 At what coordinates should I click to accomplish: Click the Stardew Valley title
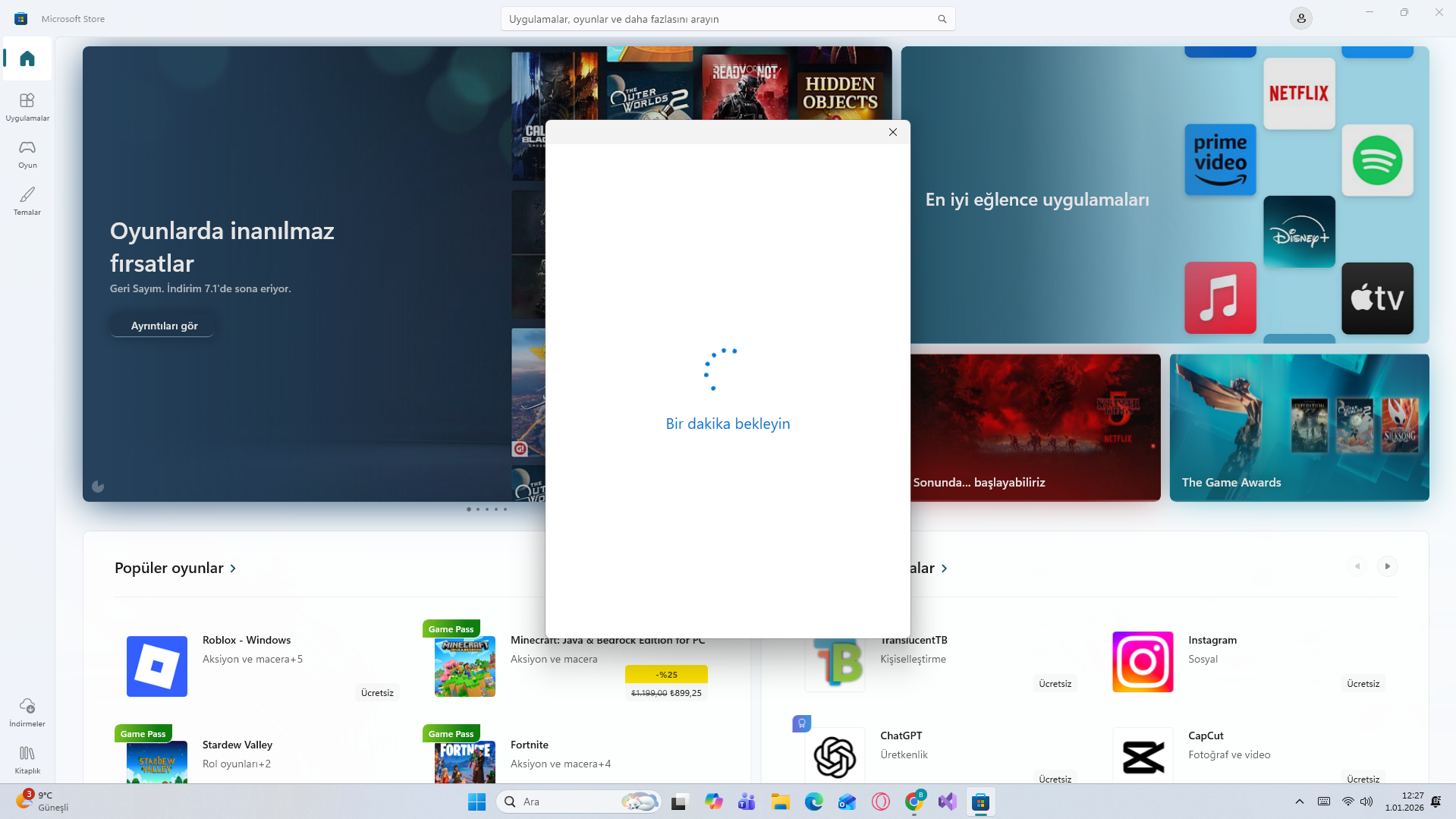coord(237,745)
